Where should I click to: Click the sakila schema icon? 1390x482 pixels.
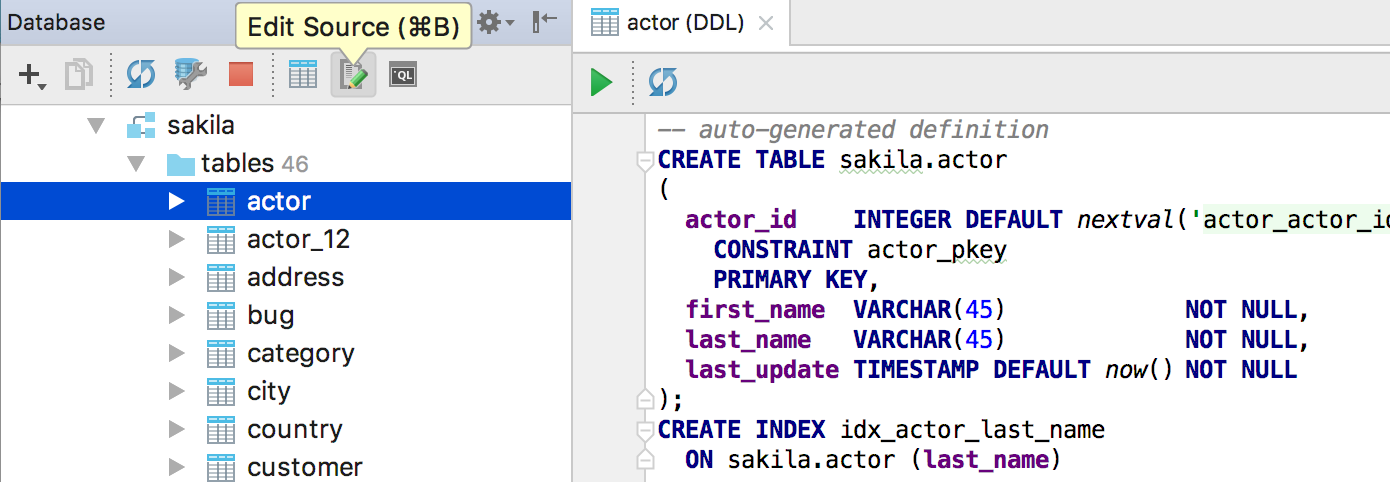(141, 126)
